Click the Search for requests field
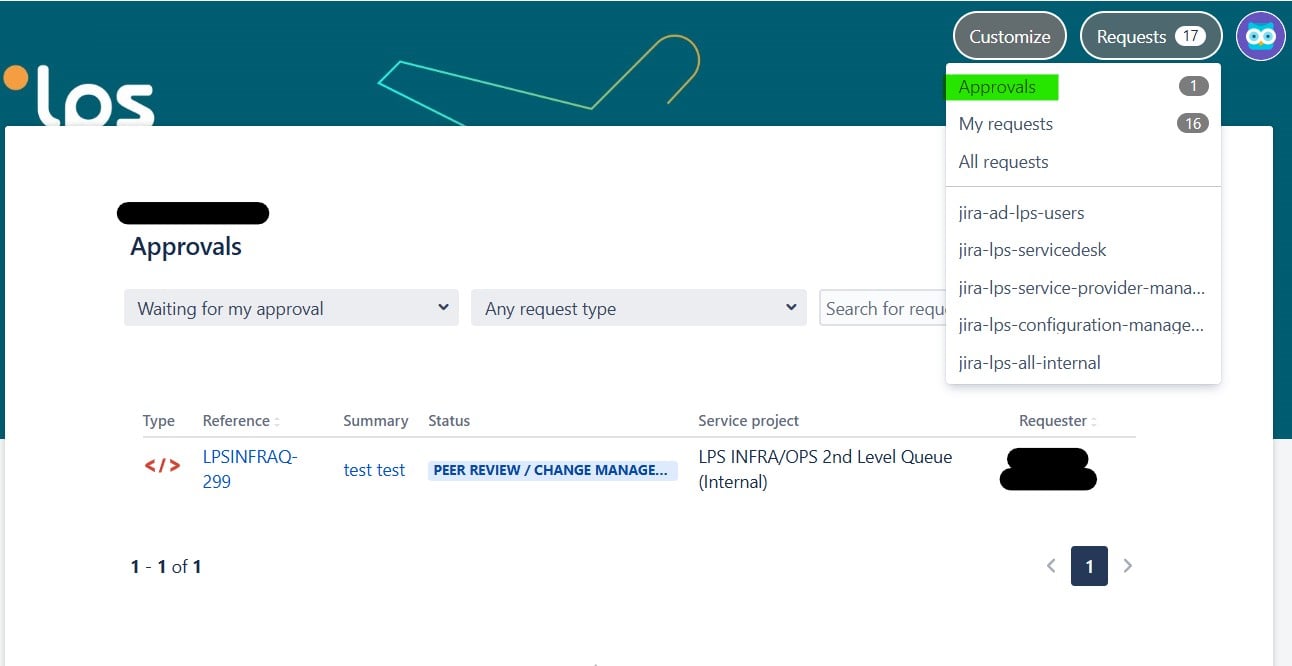 click(883, 308)
